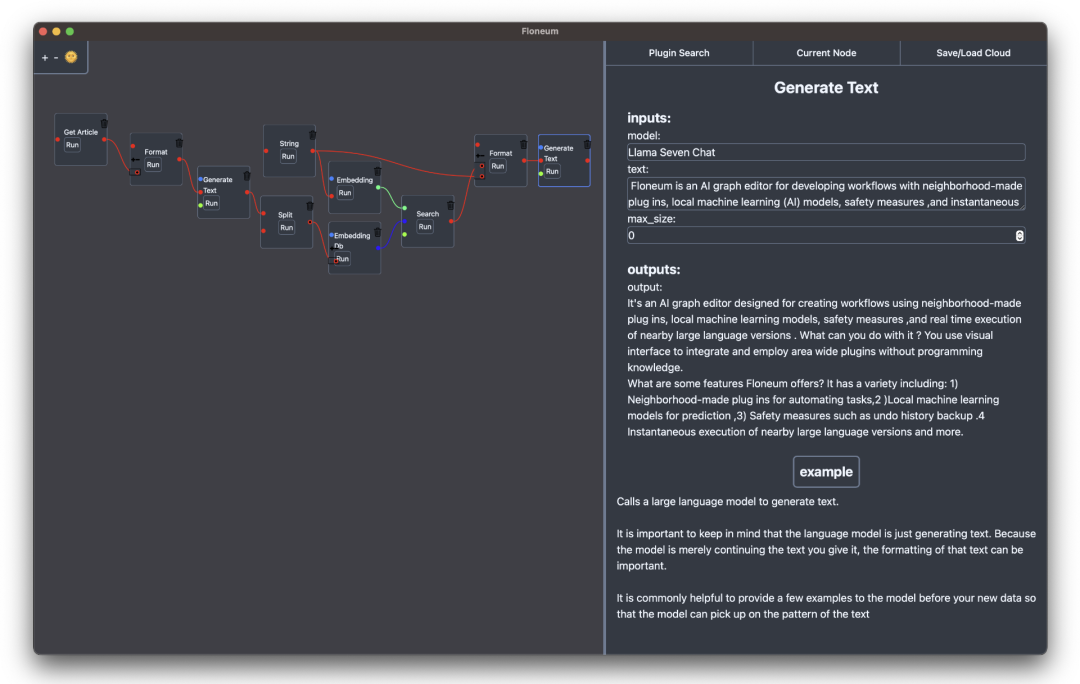This screenshot has width=1080, height=684.
Task: Click the Get Article node's red input port
Action: click(x=58, y=140)
